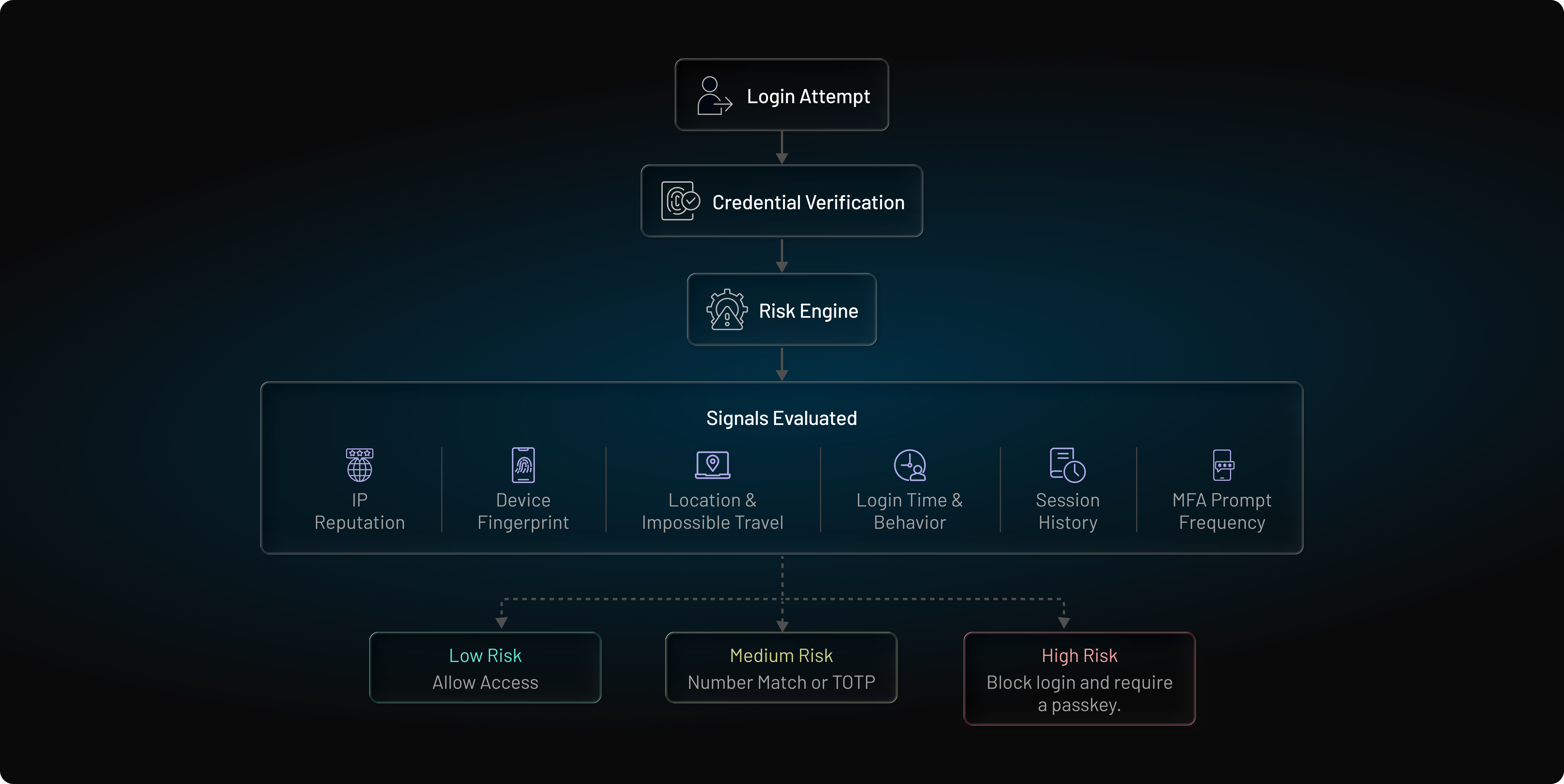
Task: Click the Low Risk Allow Access card
Action: pyautogui.click(x=485, y=668)
